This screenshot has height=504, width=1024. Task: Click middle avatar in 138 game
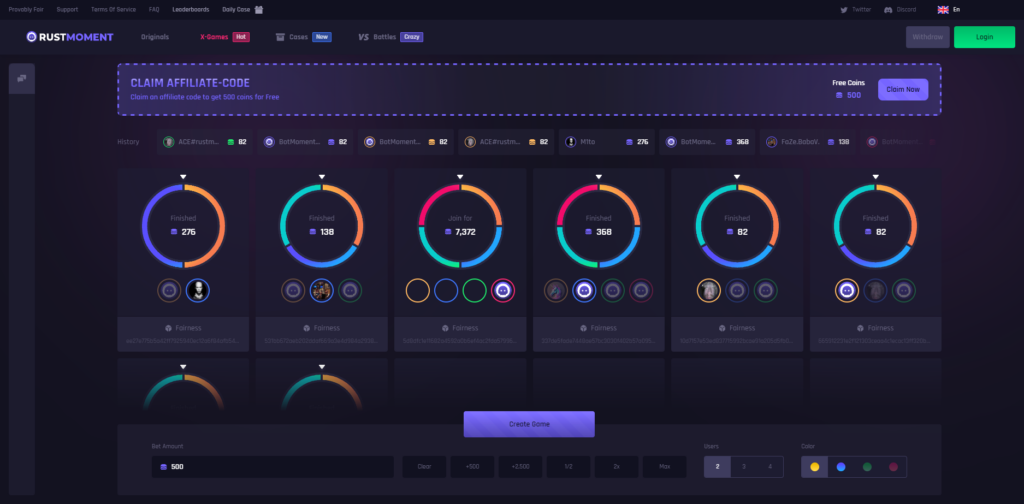point(321,291)
